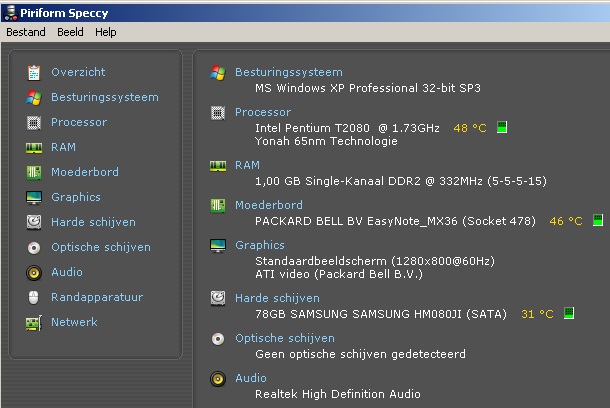This screenshot has height=408, width=610.
Task: Select the Optische schijven disc icon in sidebar
Action: point(34,247)
